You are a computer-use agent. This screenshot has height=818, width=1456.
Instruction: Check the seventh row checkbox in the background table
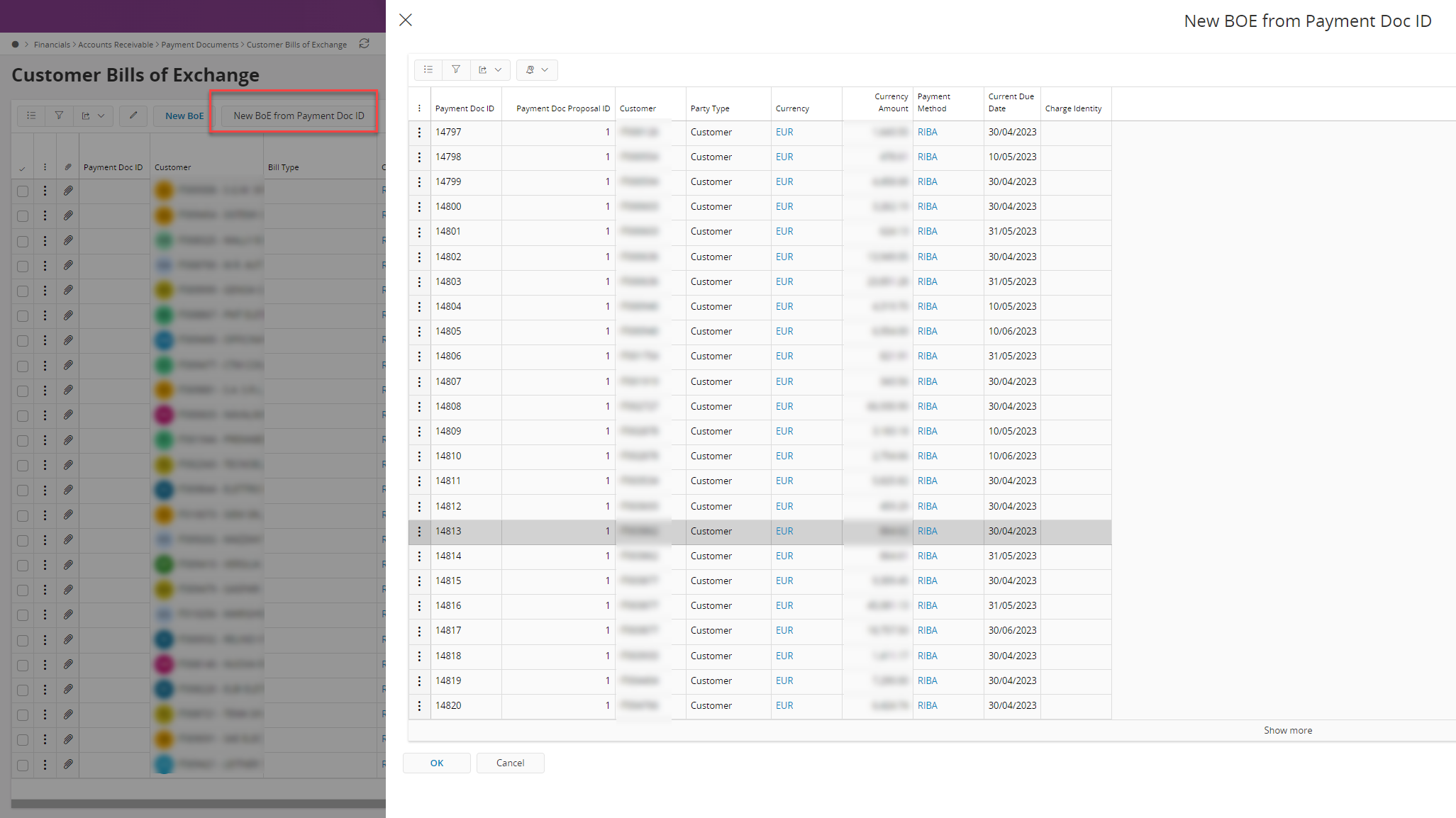point(23,341)
